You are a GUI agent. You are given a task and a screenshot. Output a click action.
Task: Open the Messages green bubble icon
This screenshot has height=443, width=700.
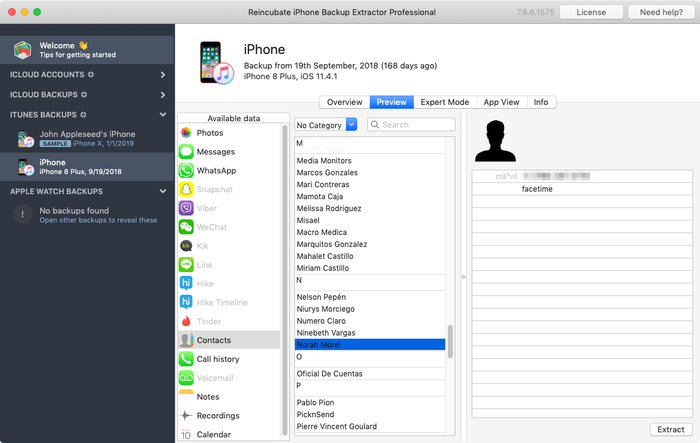(186, 152)
